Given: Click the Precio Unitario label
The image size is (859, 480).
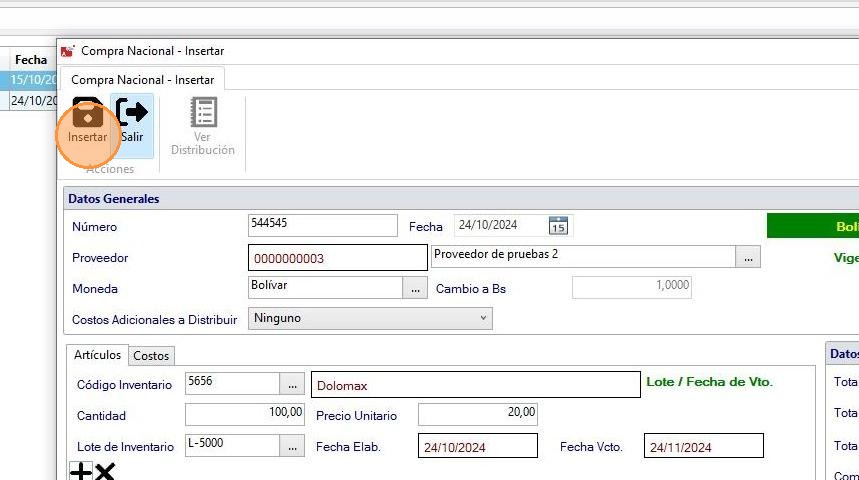Looking at the screenshot, I should click(x=356, y=416).
